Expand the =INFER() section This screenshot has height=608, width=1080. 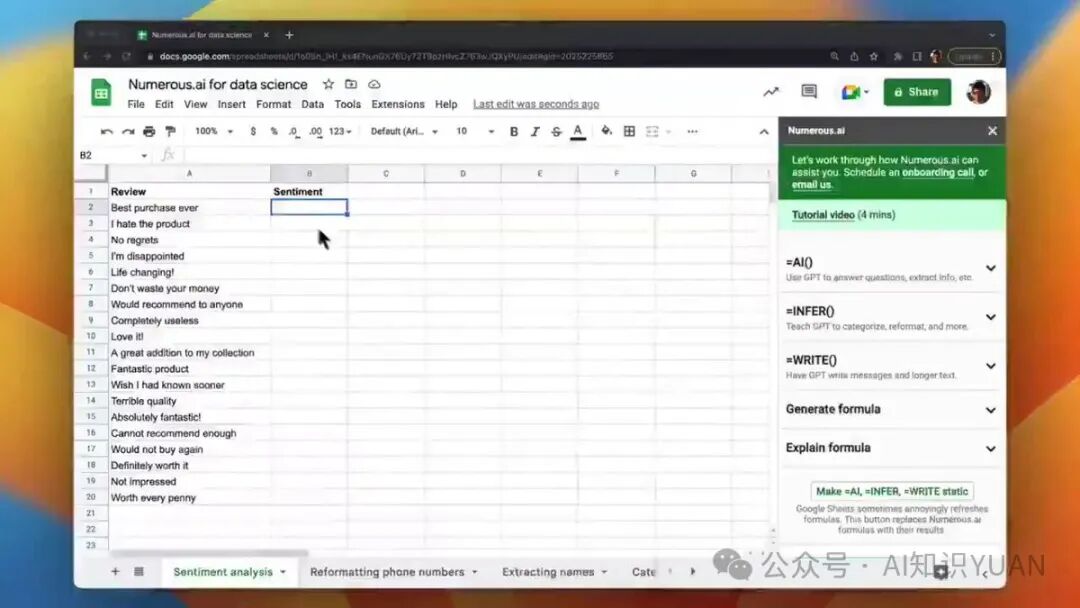pyautogui.click(x=990, y=317)
